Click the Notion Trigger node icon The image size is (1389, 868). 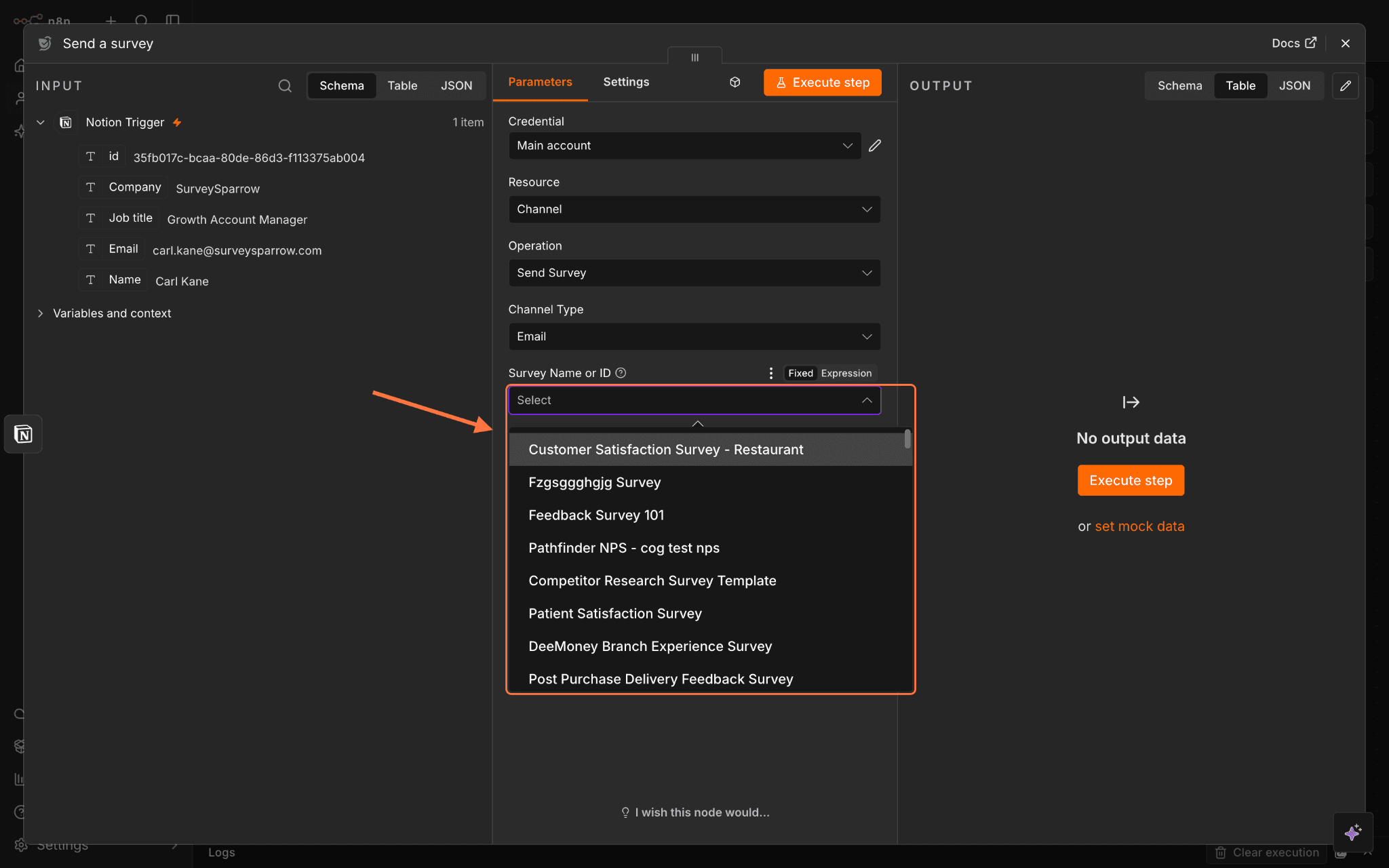tap(66, 123)
